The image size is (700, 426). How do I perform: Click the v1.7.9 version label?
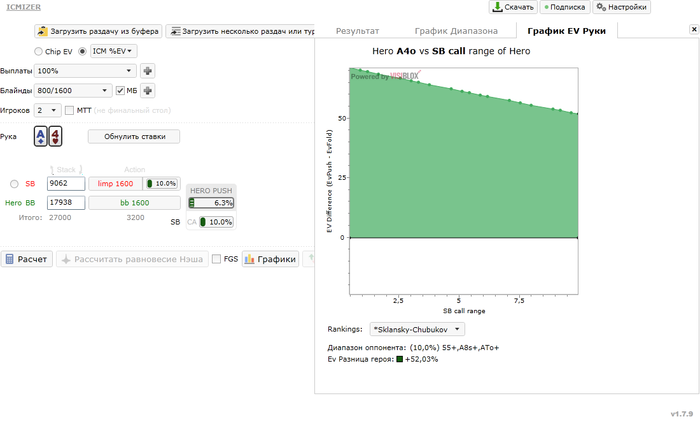click(682, 414)
